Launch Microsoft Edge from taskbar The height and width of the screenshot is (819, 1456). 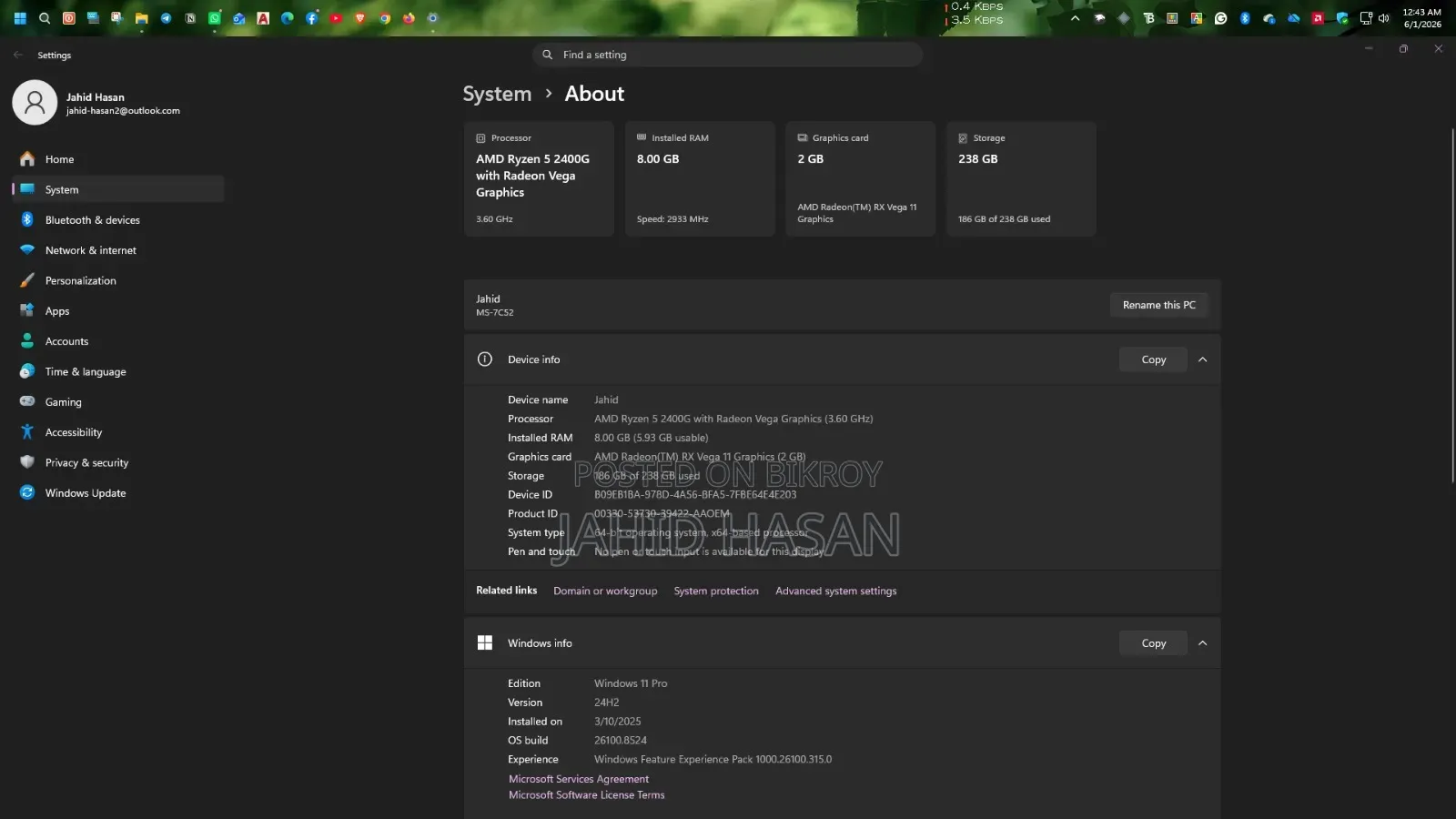[x=288, y=18]
